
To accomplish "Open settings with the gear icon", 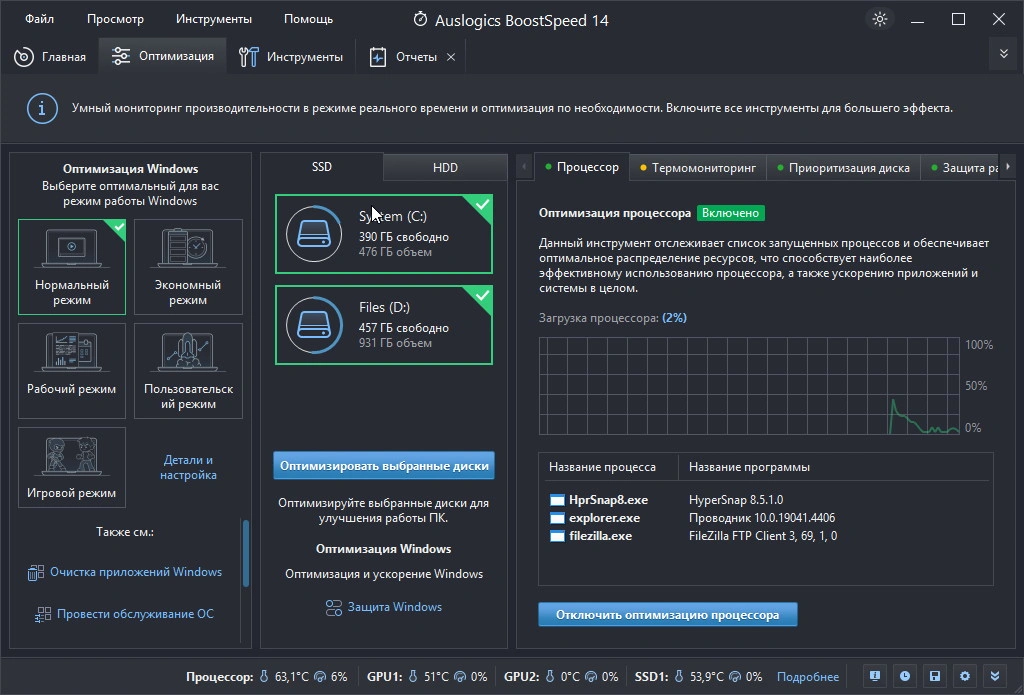I will click(965, 676).
